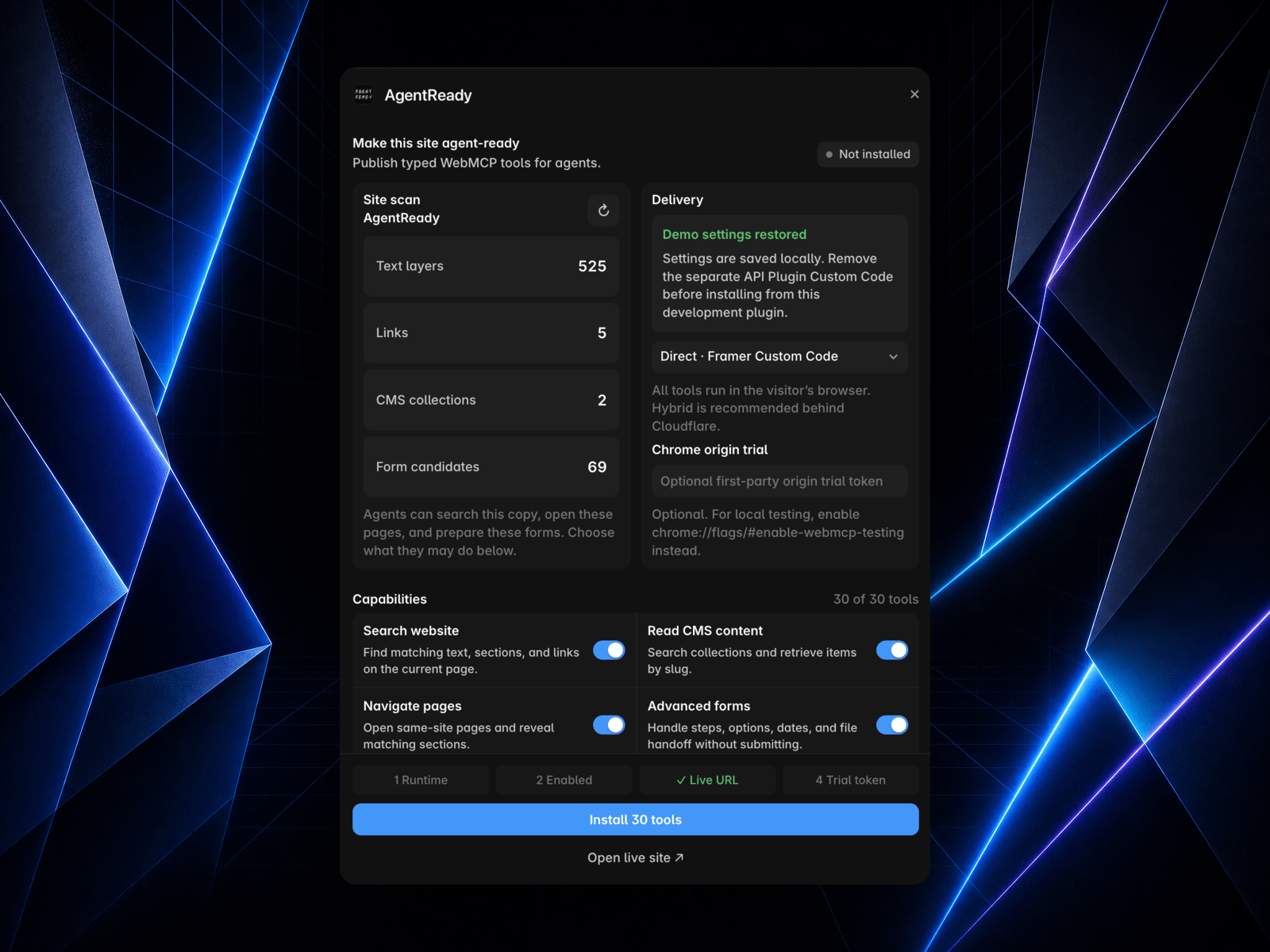Click the "Capabilities" section heading
Viewport: 1270px width, 952px height.
tap(390, 599)
